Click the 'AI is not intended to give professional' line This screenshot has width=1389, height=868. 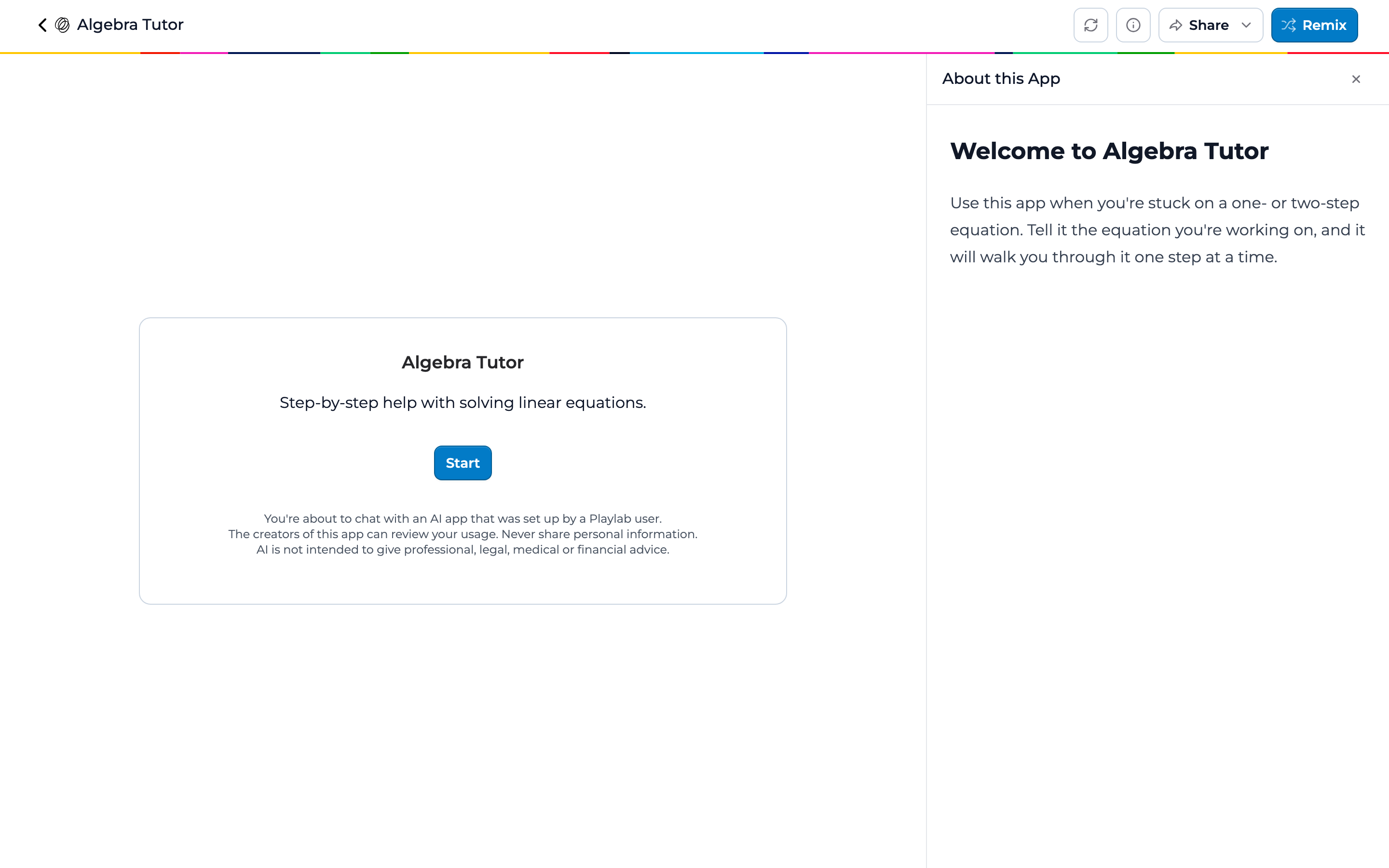463,549
